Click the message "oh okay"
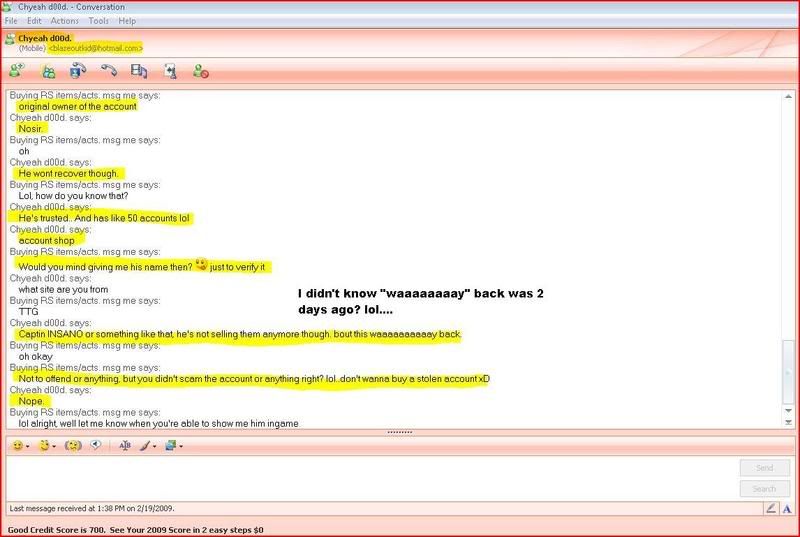 [35, 356]
